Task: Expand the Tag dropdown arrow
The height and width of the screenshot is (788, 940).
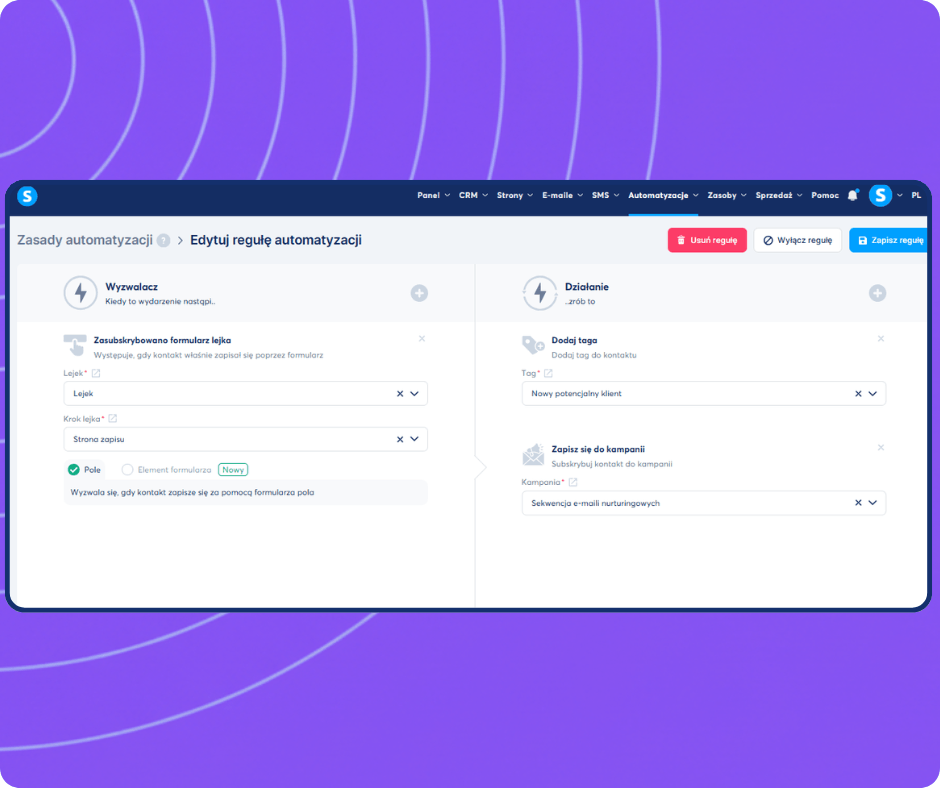Action: 872,393
